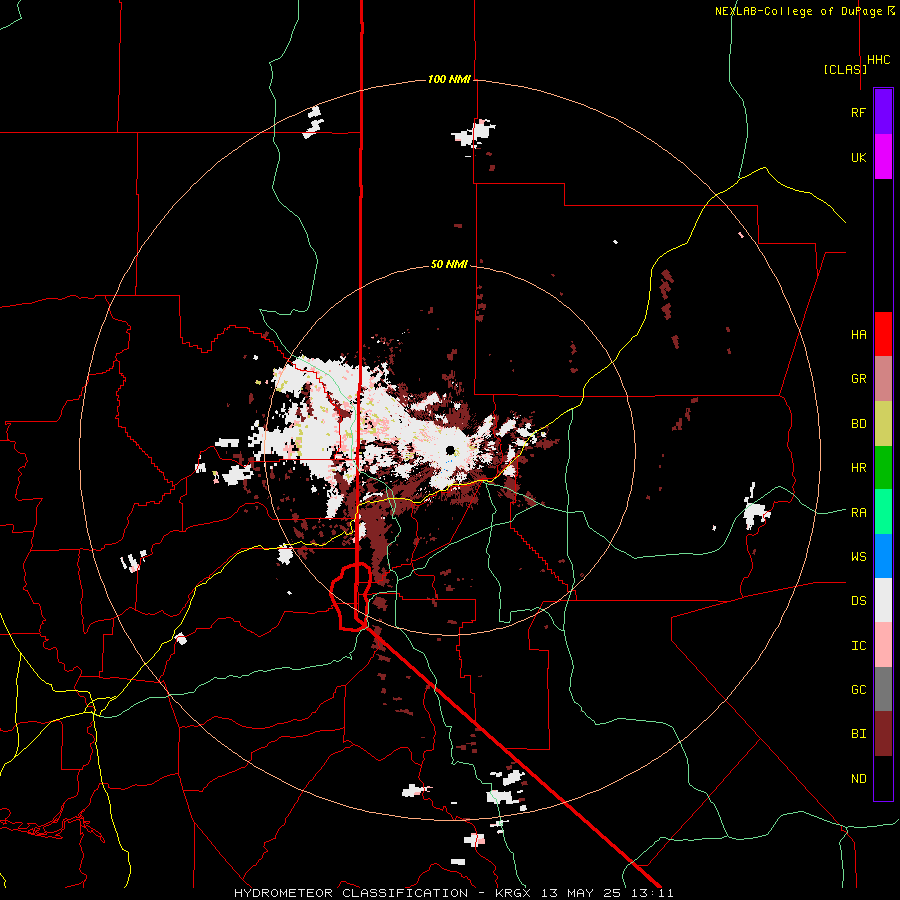
Task: Click the 100 NMI range ring label
Action: 449,79
